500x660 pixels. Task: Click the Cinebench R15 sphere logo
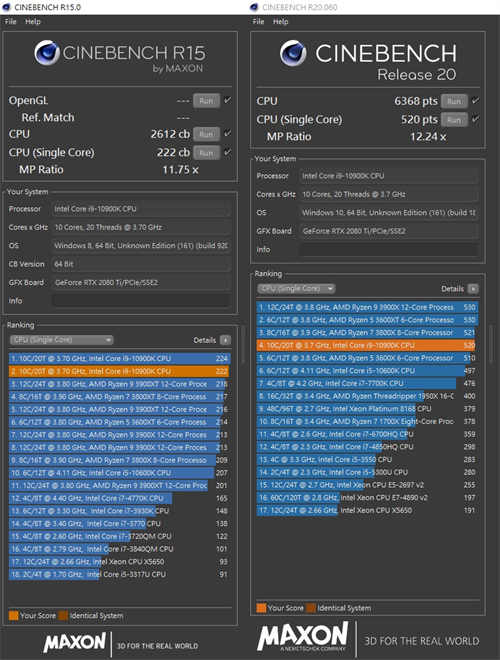coord(47,53)
